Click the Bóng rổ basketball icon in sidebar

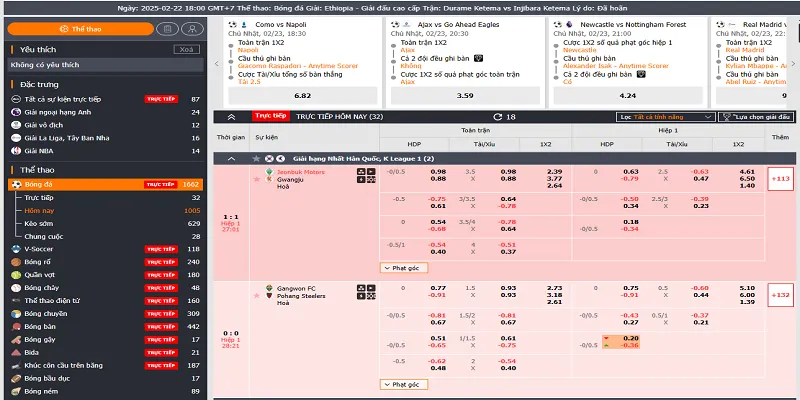16,262
